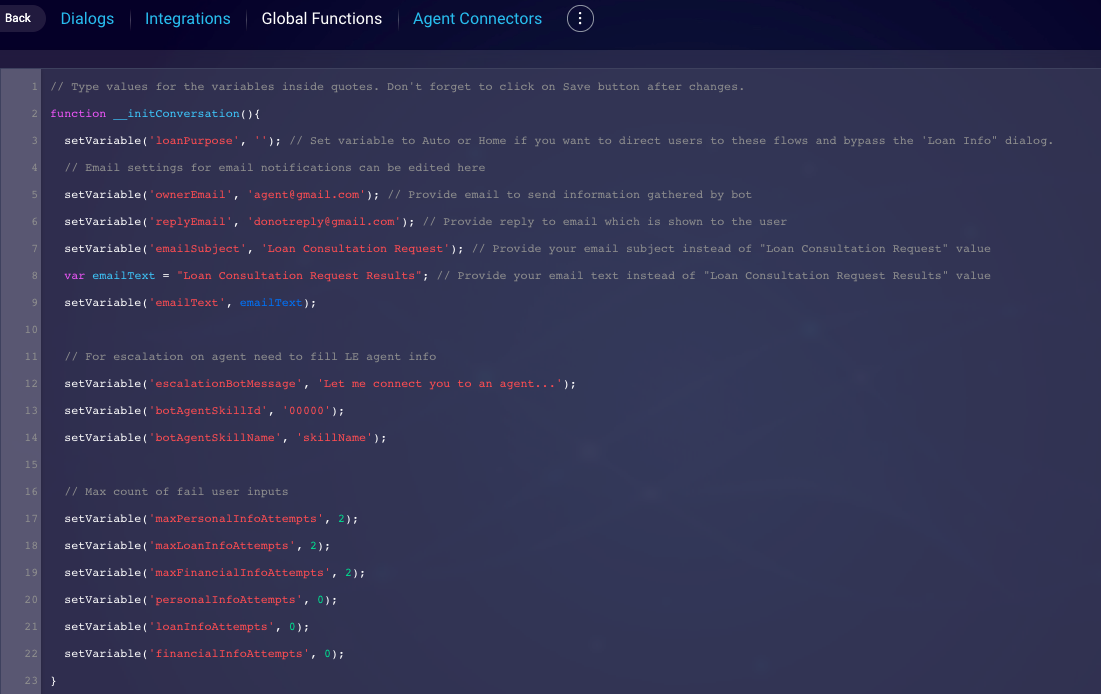The width and height of the screenshot is (1101, 694).
Task: Click the 'maxFinancialInfoAttempts' string
Action: (239, 572)
